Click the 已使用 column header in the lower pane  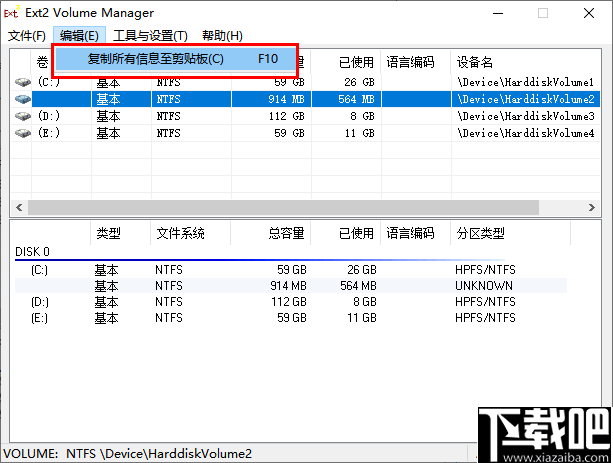pyautogui.click(x=346, y=233)
